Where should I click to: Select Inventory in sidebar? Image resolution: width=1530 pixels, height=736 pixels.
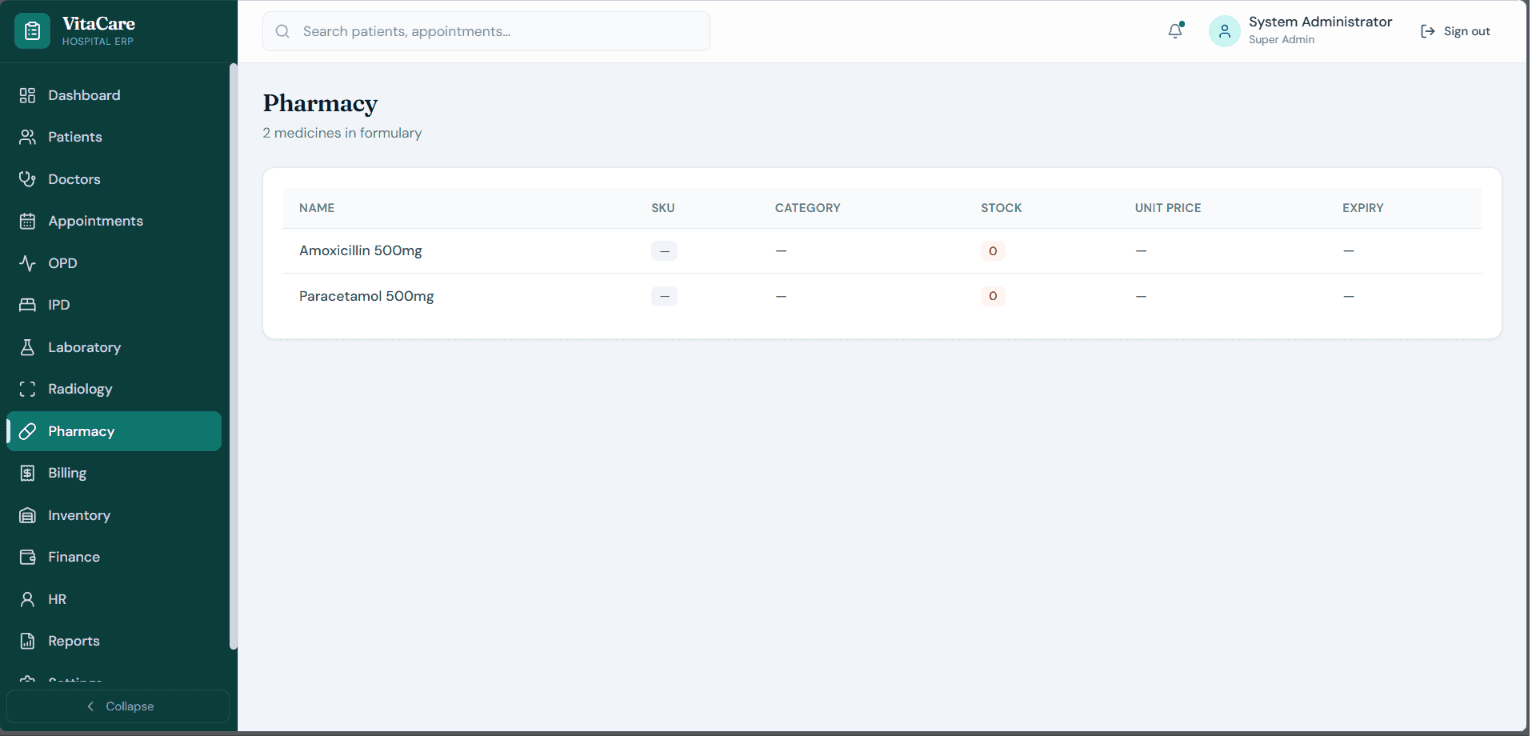114,515
